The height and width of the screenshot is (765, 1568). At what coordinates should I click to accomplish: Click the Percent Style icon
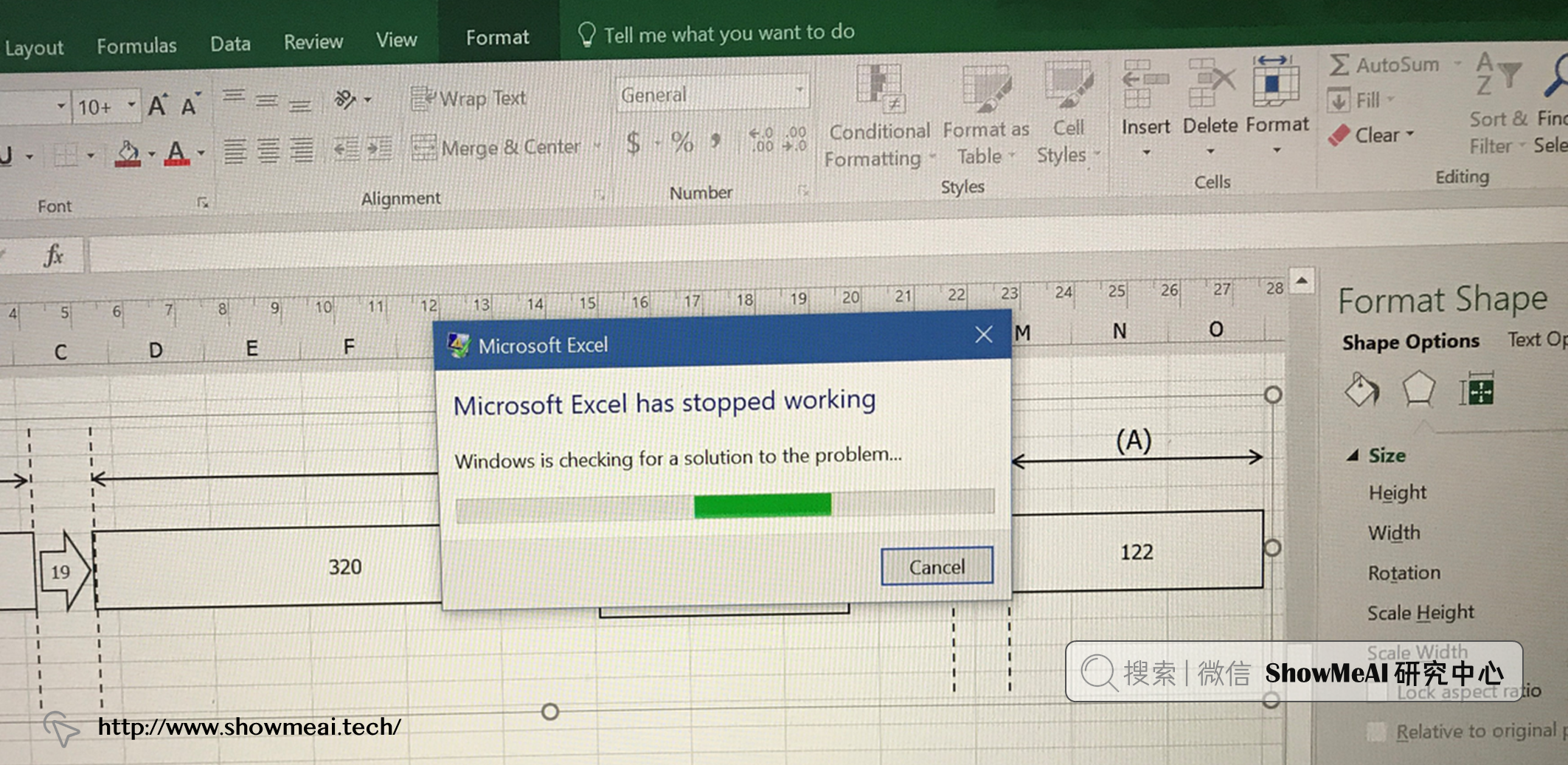(683, 141)
